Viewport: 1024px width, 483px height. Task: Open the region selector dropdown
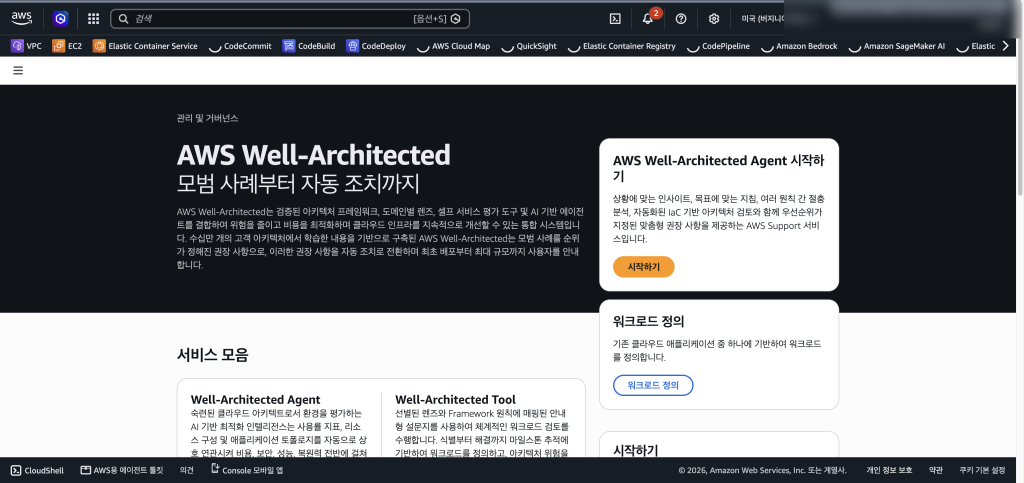pyautogui.click(x=762, y=19)
